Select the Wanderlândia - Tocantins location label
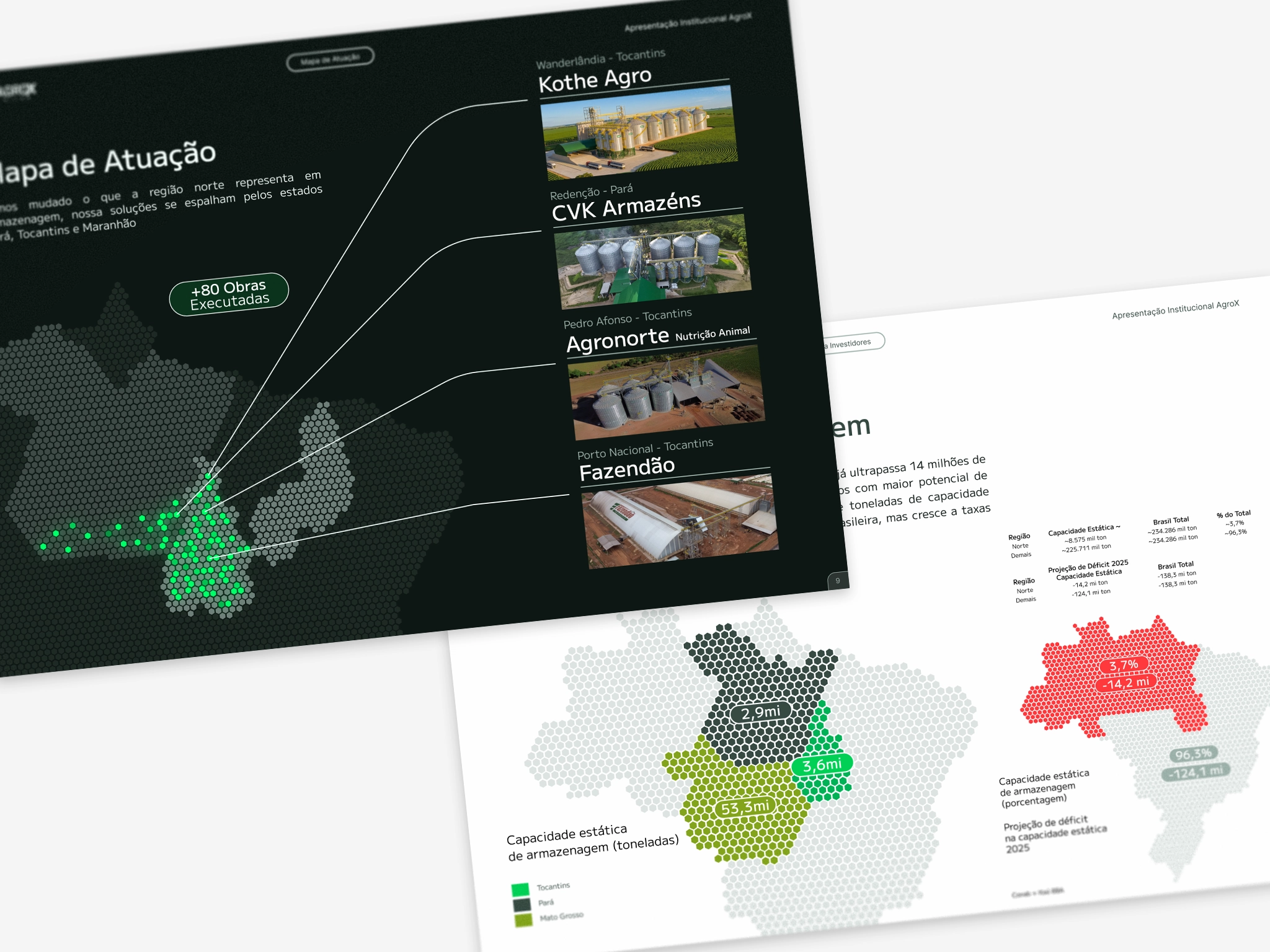The image size is (1270, 952). coord(600,59)
